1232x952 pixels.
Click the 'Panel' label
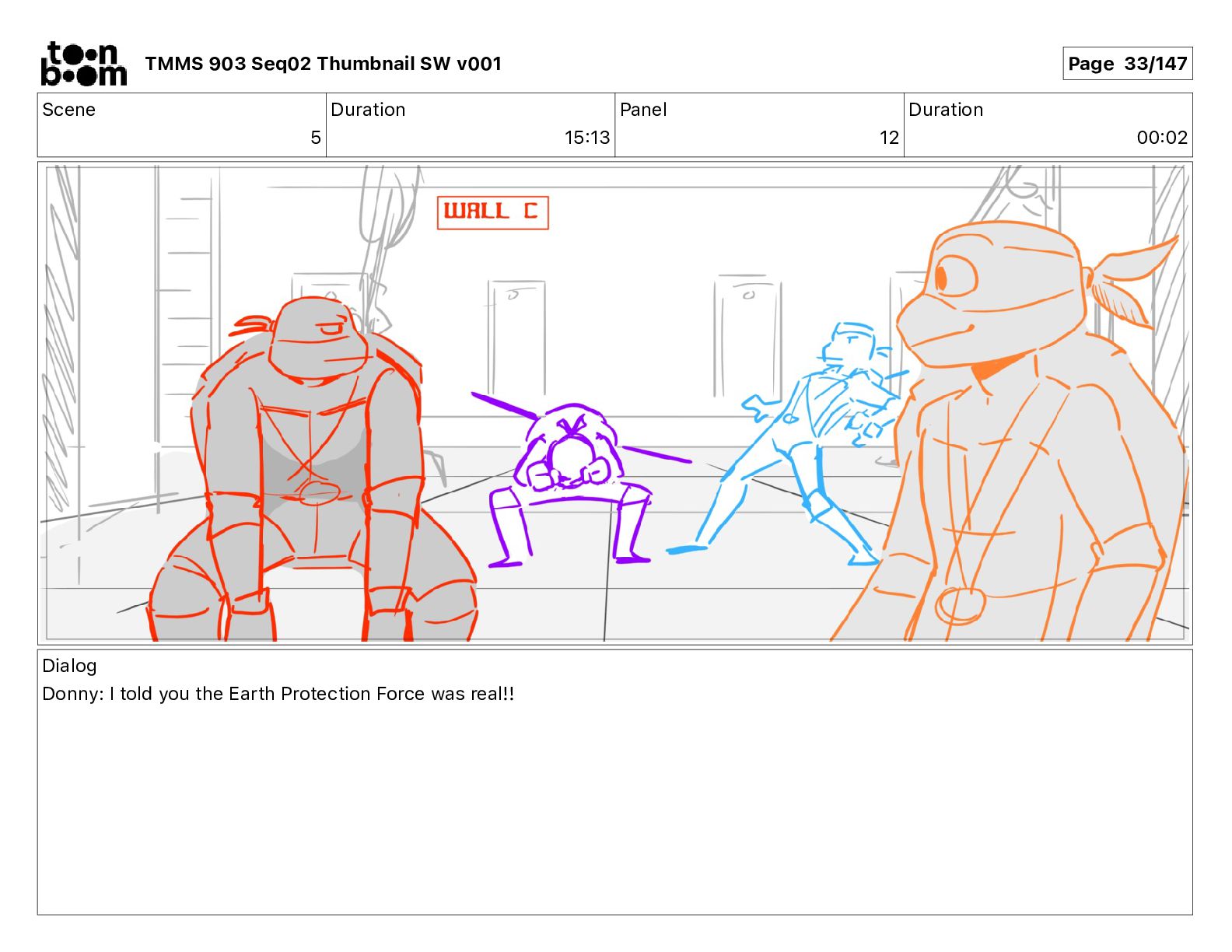click(x=643, y=110)
